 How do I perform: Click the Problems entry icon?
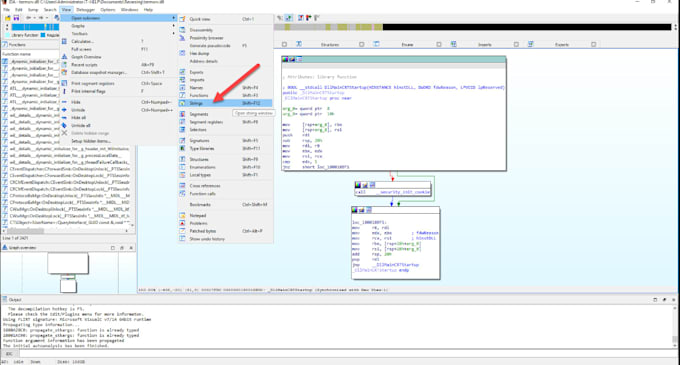(x=183, y=223)
